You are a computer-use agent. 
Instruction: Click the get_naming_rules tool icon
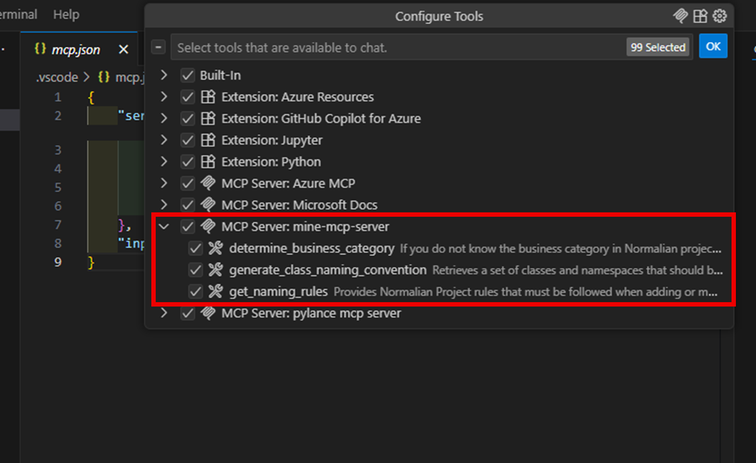pyautogui.click(x=216, y=292)
